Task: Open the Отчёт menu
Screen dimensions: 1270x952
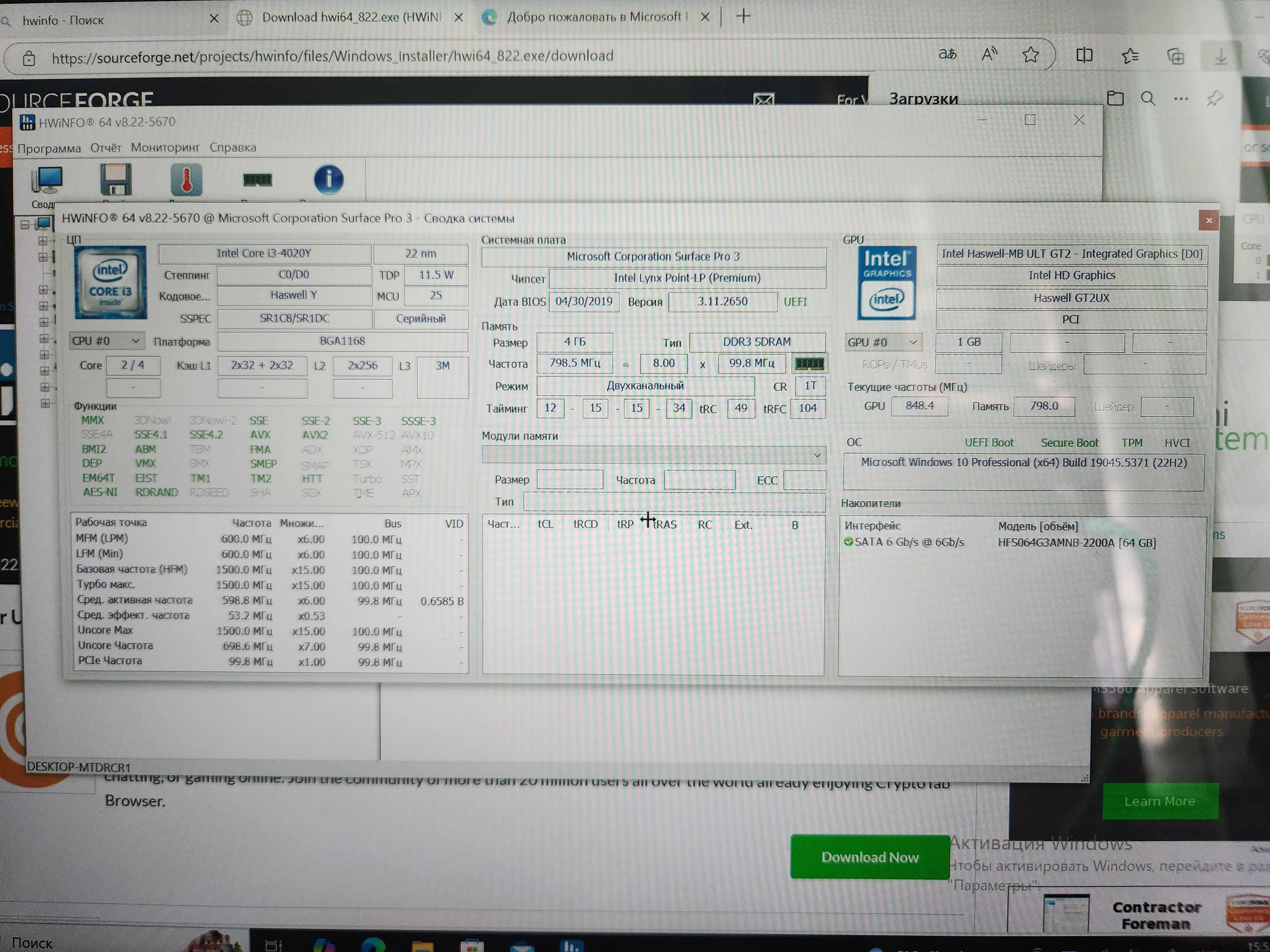Action: click(x=106, y=148)
